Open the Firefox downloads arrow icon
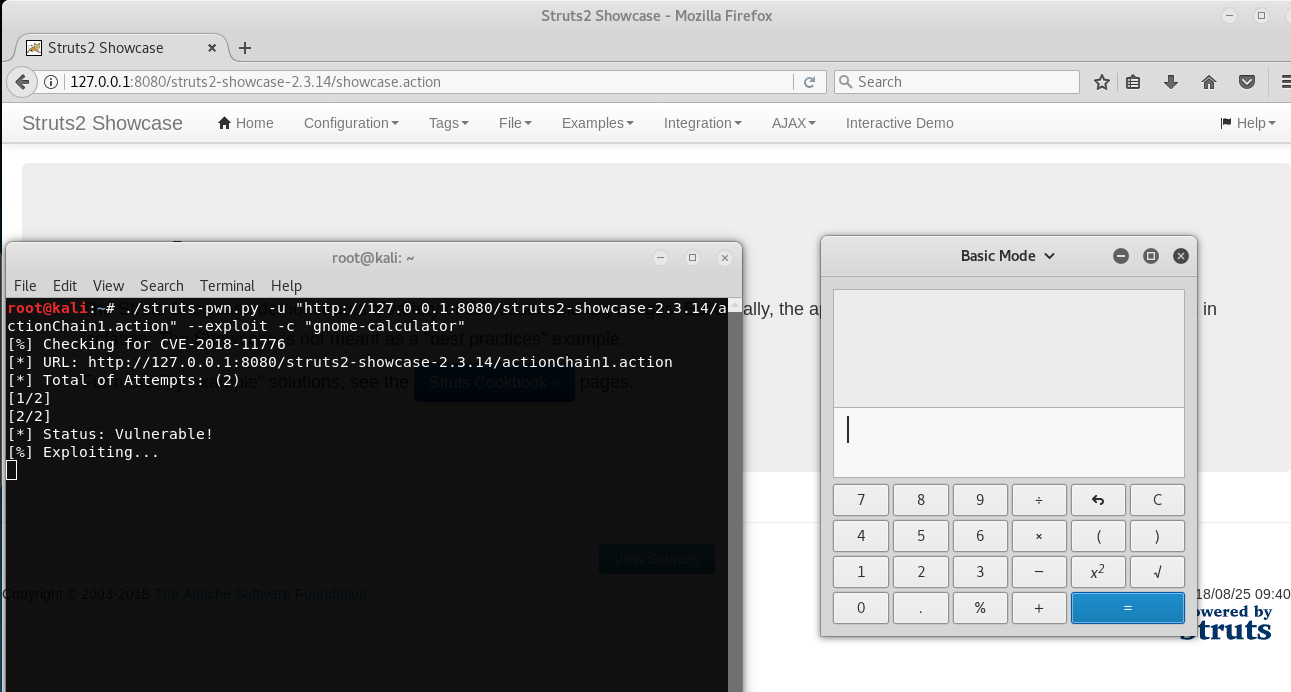 click(1170, 82)
